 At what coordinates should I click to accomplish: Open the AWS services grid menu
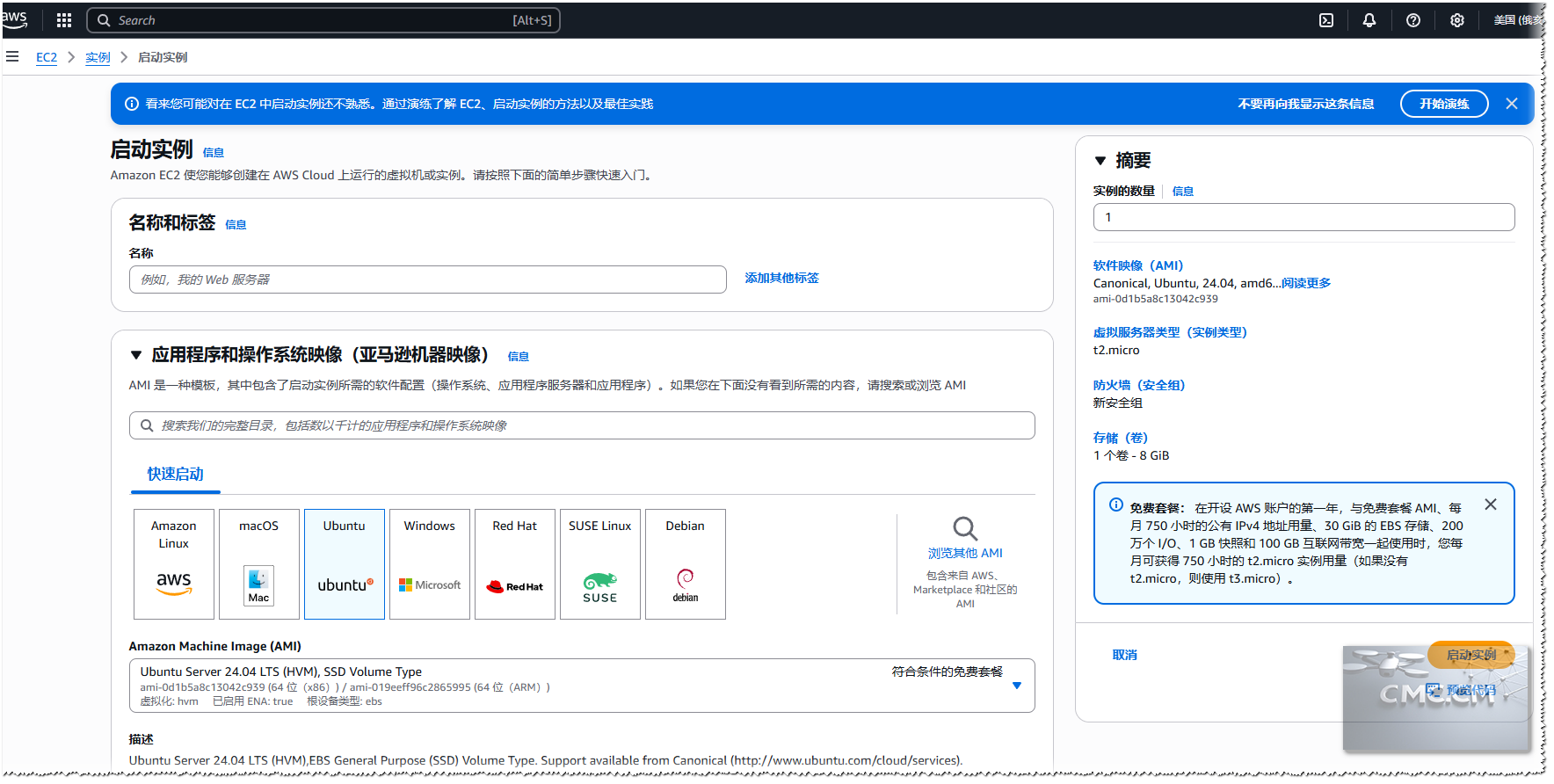click(x=64, y=20)
